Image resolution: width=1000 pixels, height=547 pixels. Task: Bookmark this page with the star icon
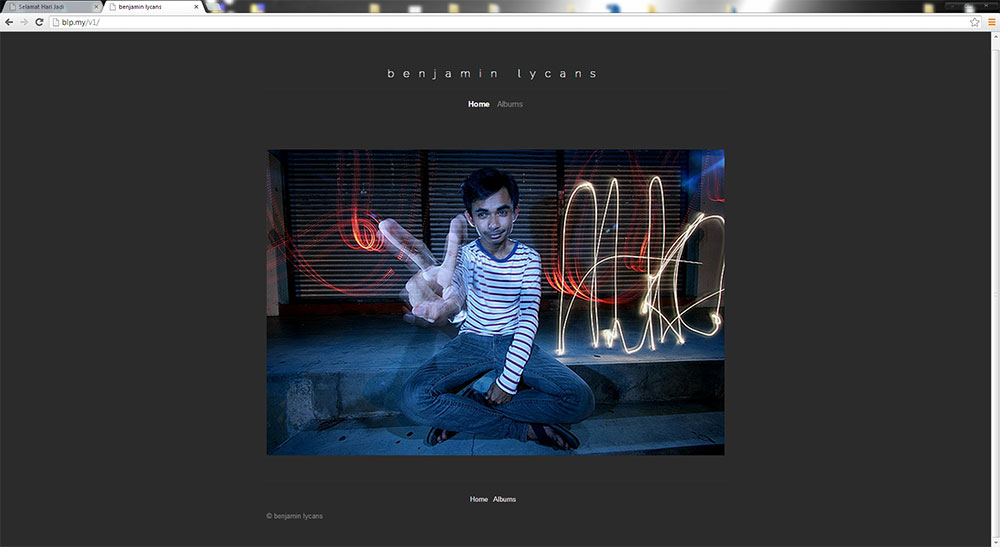(x=974, y=22)
